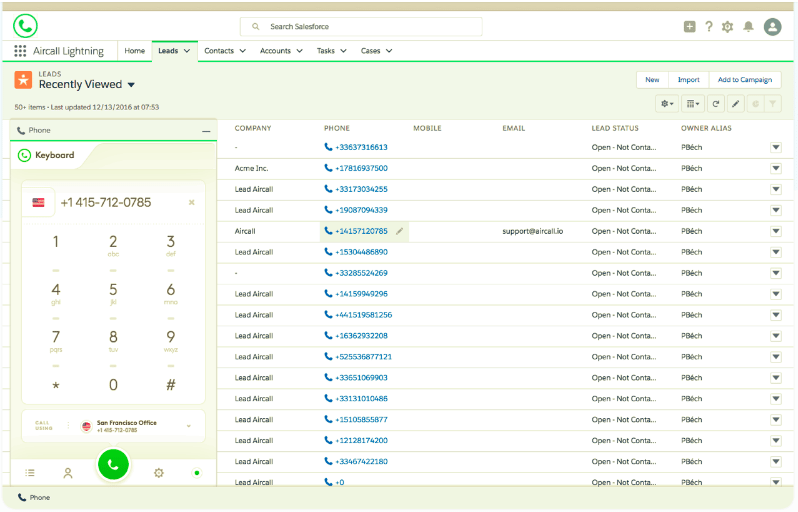Open the Contacts tab

pos(219,51)
